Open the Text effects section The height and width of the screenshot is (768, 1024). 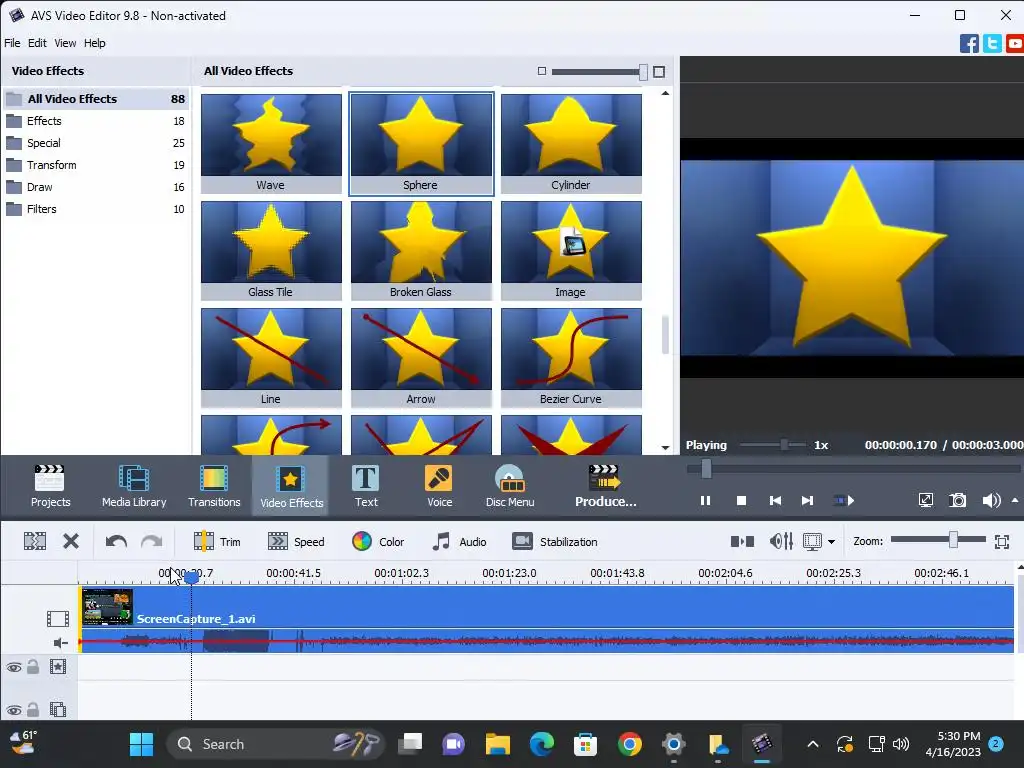(x=366, y=486)
